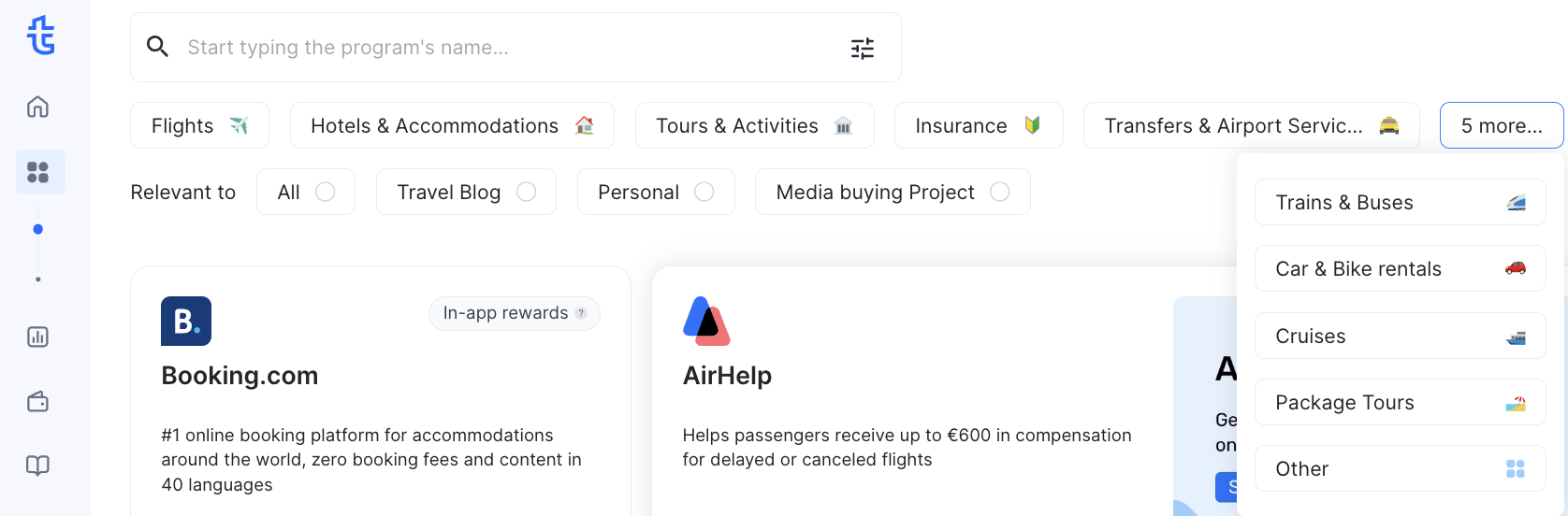Viewport: 1568px width, 516px height.
Task: Click the magnifier search icon
Action: pos(158,47)
